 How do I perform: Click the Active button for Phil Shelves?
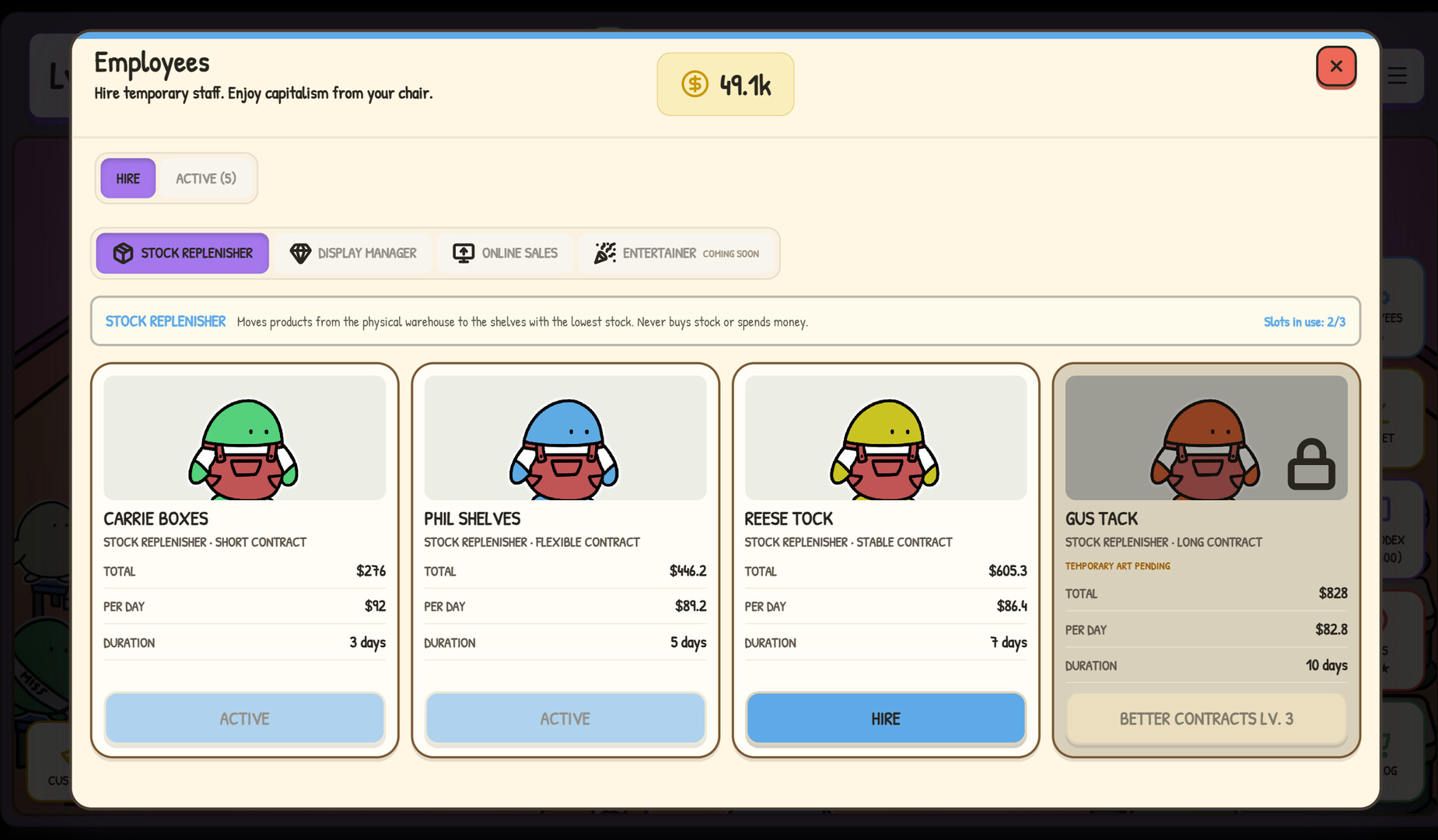click(565, 719)
